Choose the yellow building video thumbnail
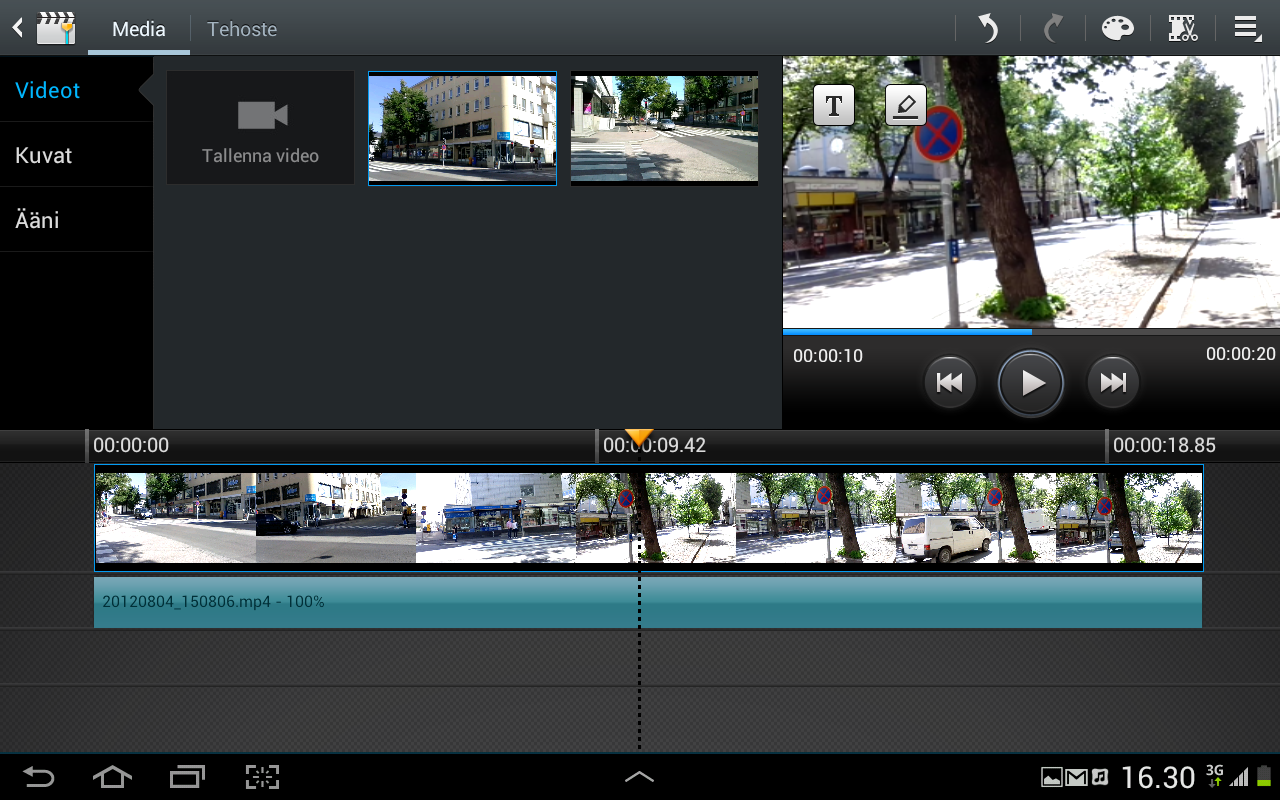 coord(462,128)
